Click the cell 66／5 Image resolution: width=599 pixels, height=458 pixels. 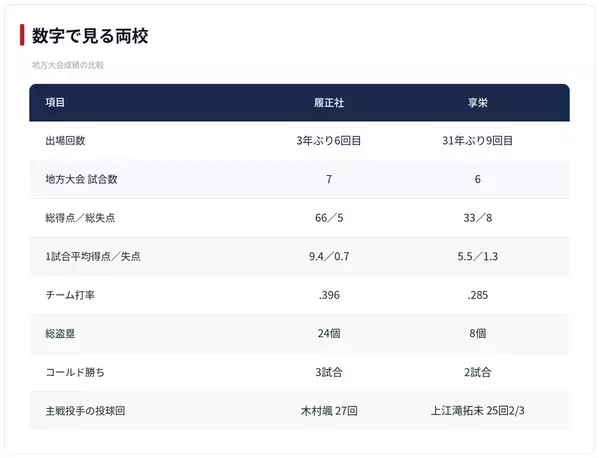[x=329, y=218]
